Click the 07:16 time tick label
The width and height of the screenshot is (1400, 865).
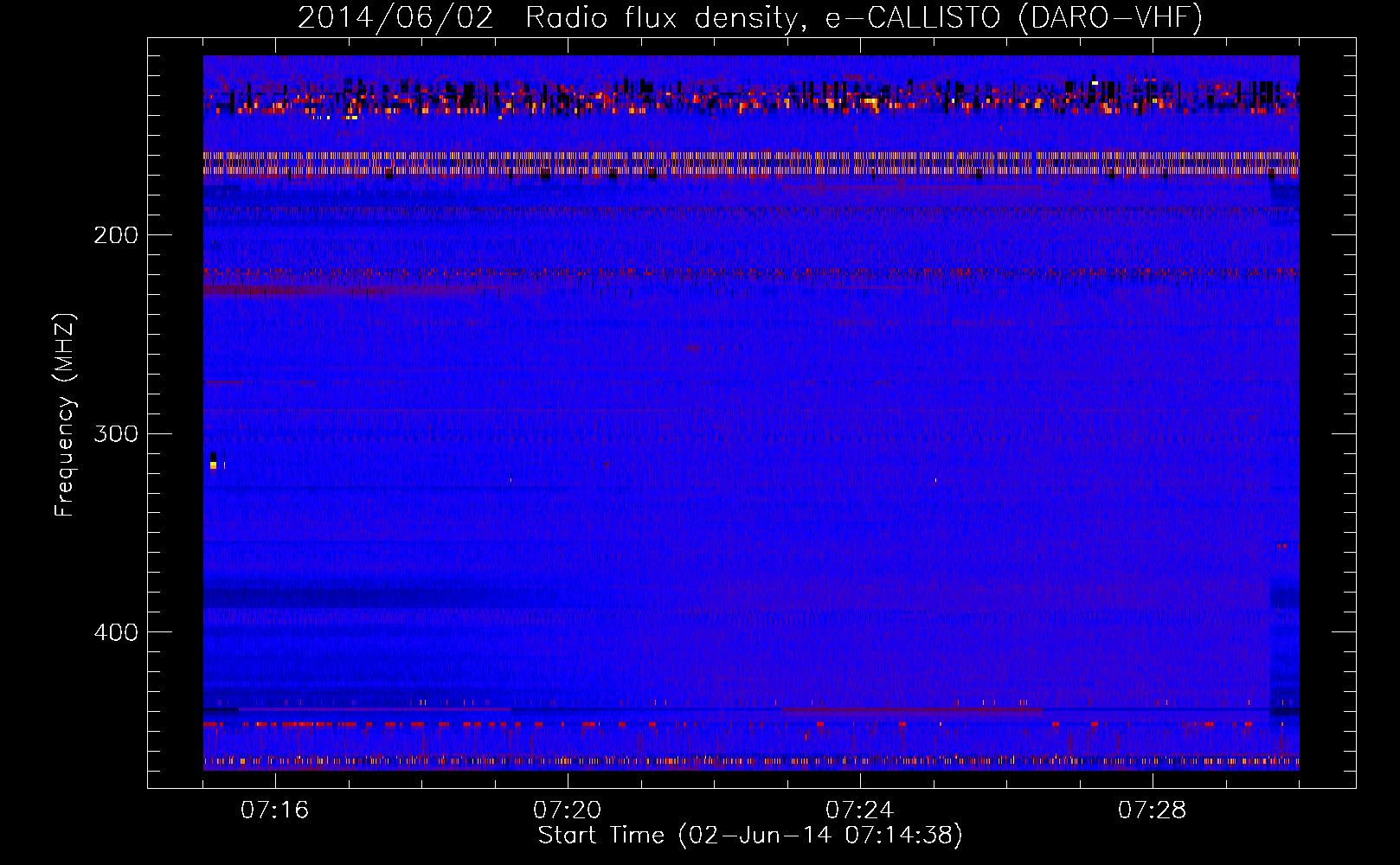(275, 810)
